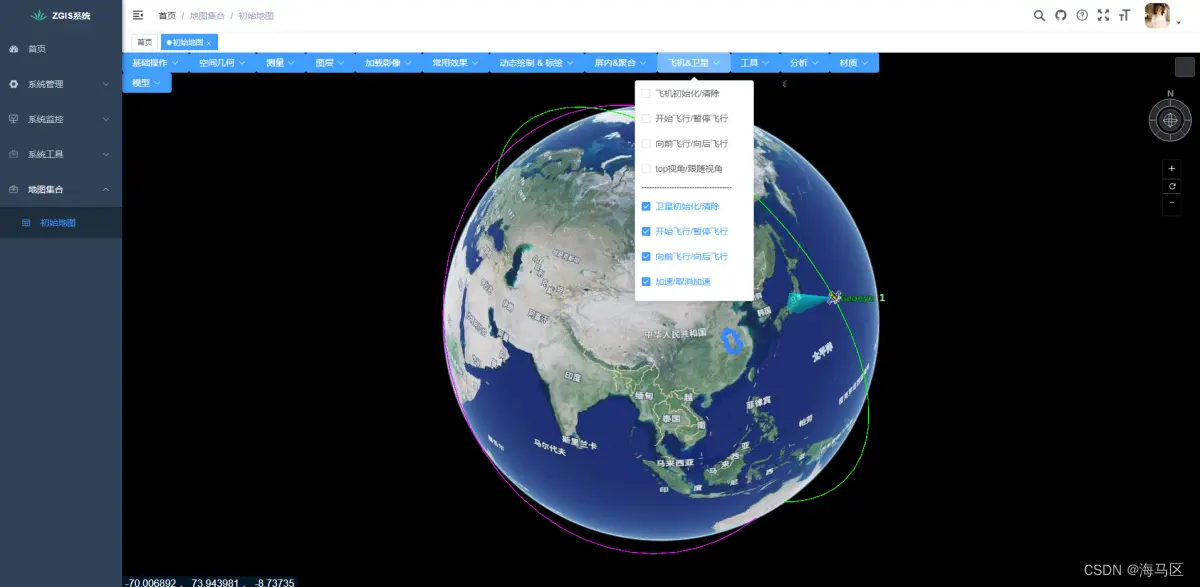
Task: Switch to the 初始地图 tab
Action: pyautogui.click(x=188, y=42)
